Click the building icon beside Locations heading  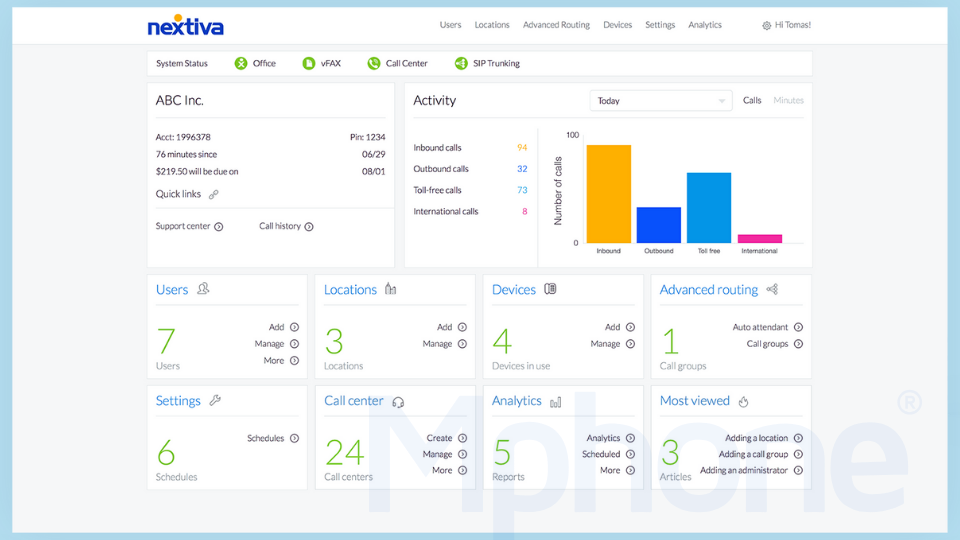(390, 288)
